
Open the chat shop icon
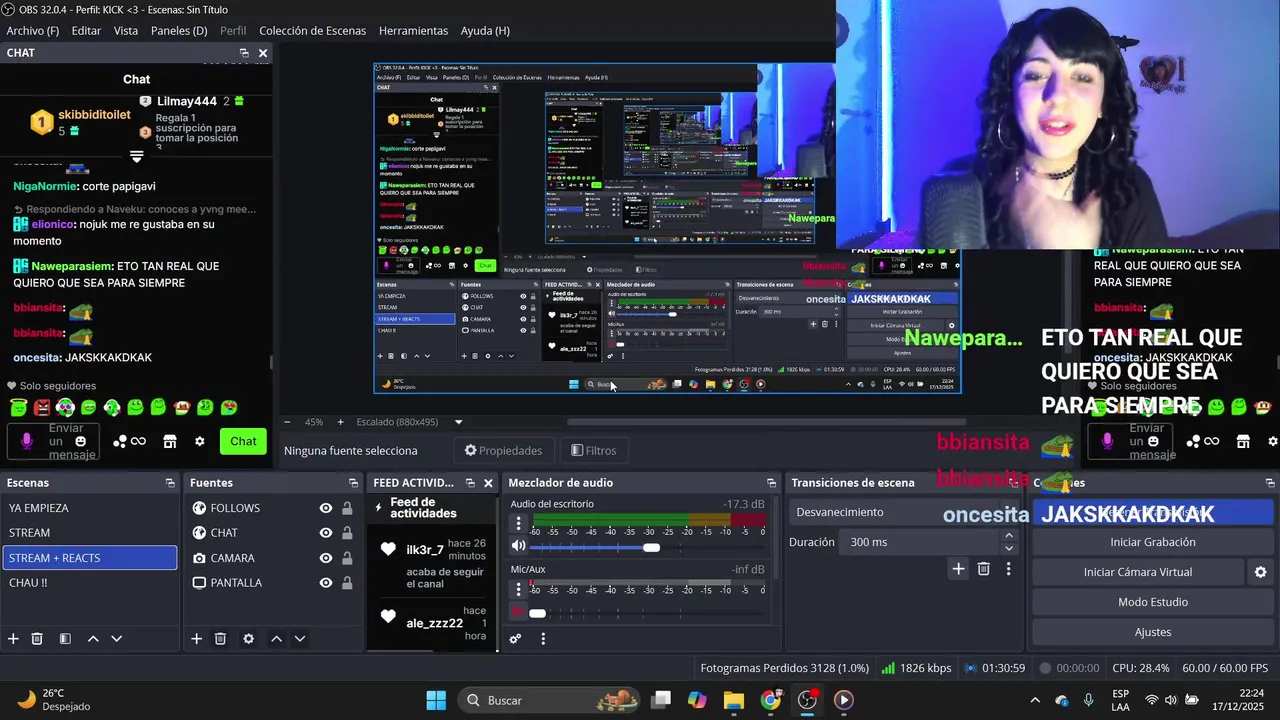tap(170, 441)
